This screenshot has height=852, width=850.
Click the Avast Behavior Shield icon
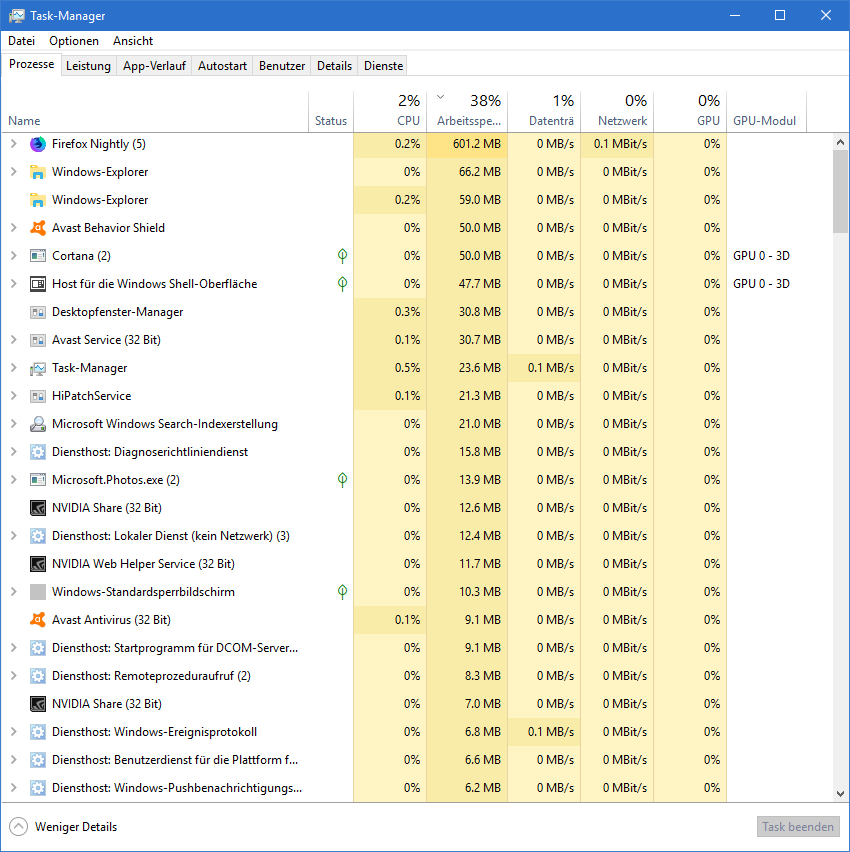pos(38,228)
